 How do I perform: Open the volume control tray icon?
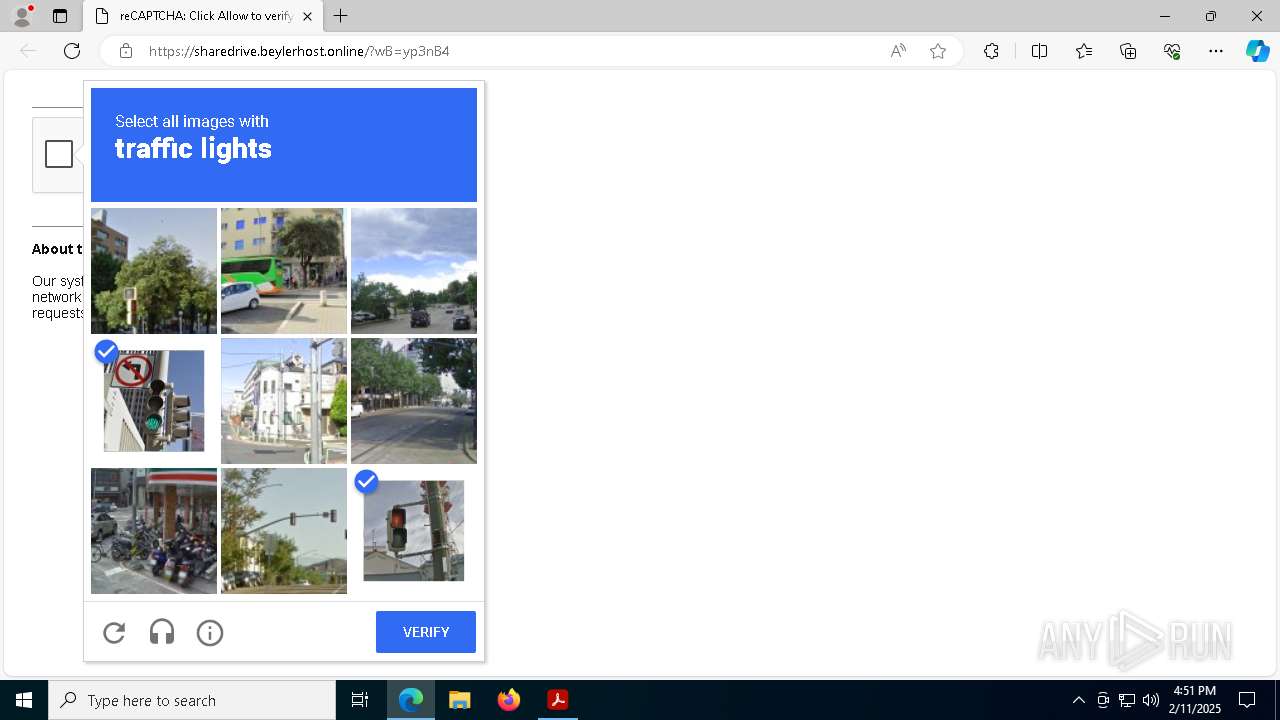click(1151, 700)
